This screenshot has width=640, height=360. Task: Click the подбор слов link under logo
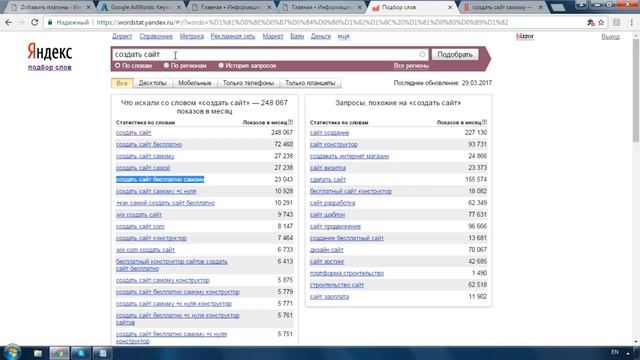50,67
